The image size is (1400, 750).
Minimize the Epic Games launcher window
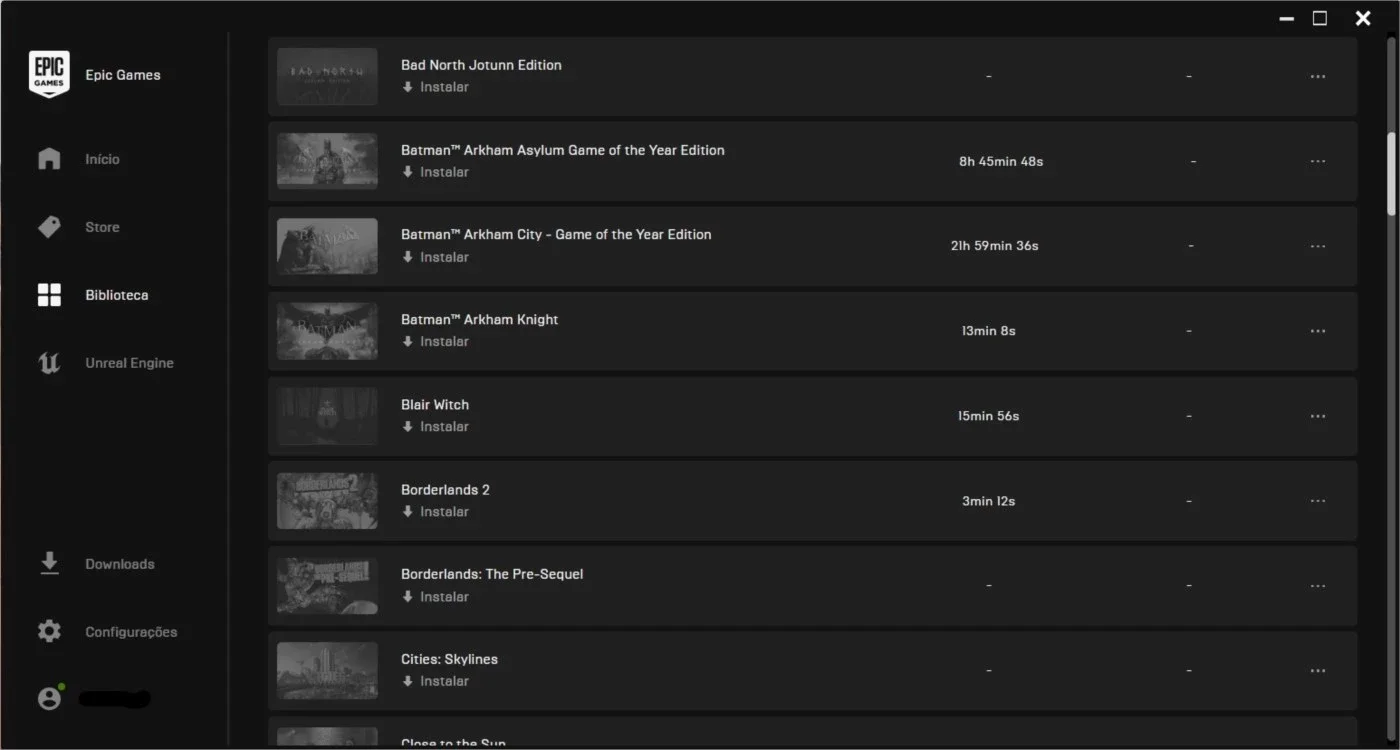point(1287,18)
